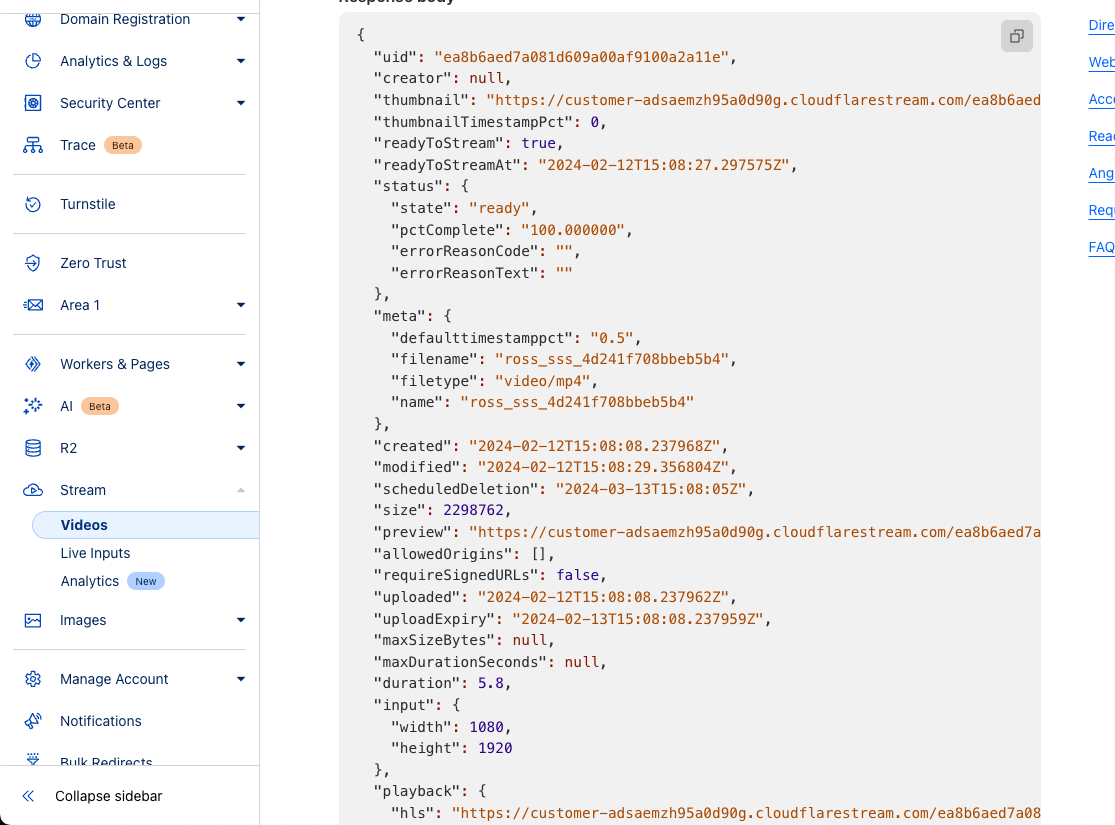Click the R2 database icon
The height and width of the screenshot is (825, 1115).
point(33,448)
